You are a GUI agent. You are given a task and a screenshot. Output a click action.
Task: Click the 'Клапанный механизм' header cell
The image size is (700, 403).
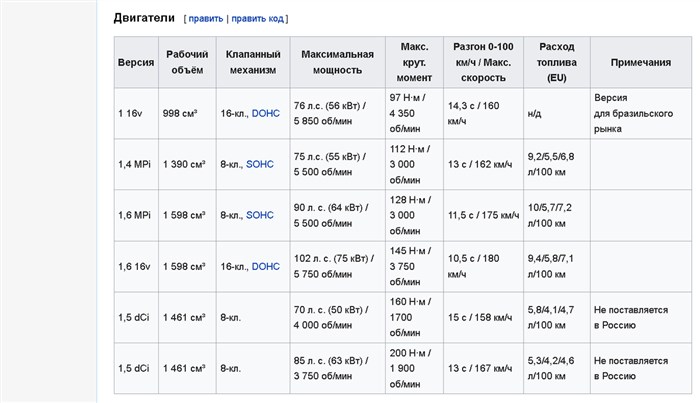tap(253, 62)
